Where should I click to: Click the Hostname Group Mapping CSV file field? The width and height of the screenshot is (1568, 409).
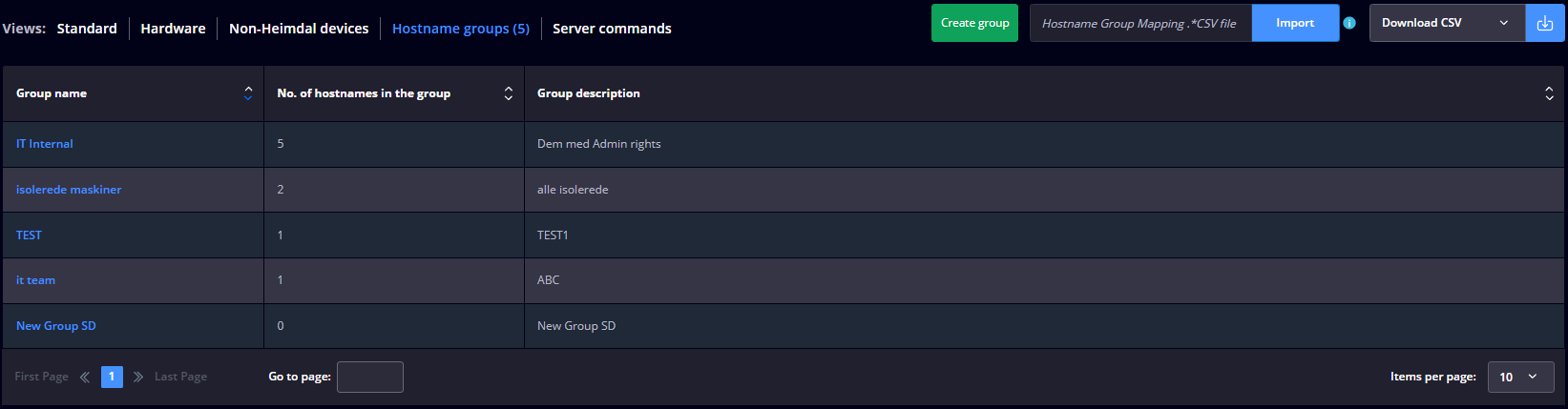coord(1140,23)
